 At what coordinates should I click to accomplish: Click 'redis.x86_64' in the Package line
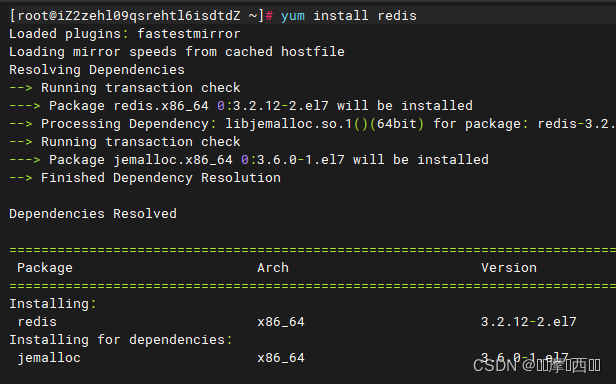tap(161, 106)
